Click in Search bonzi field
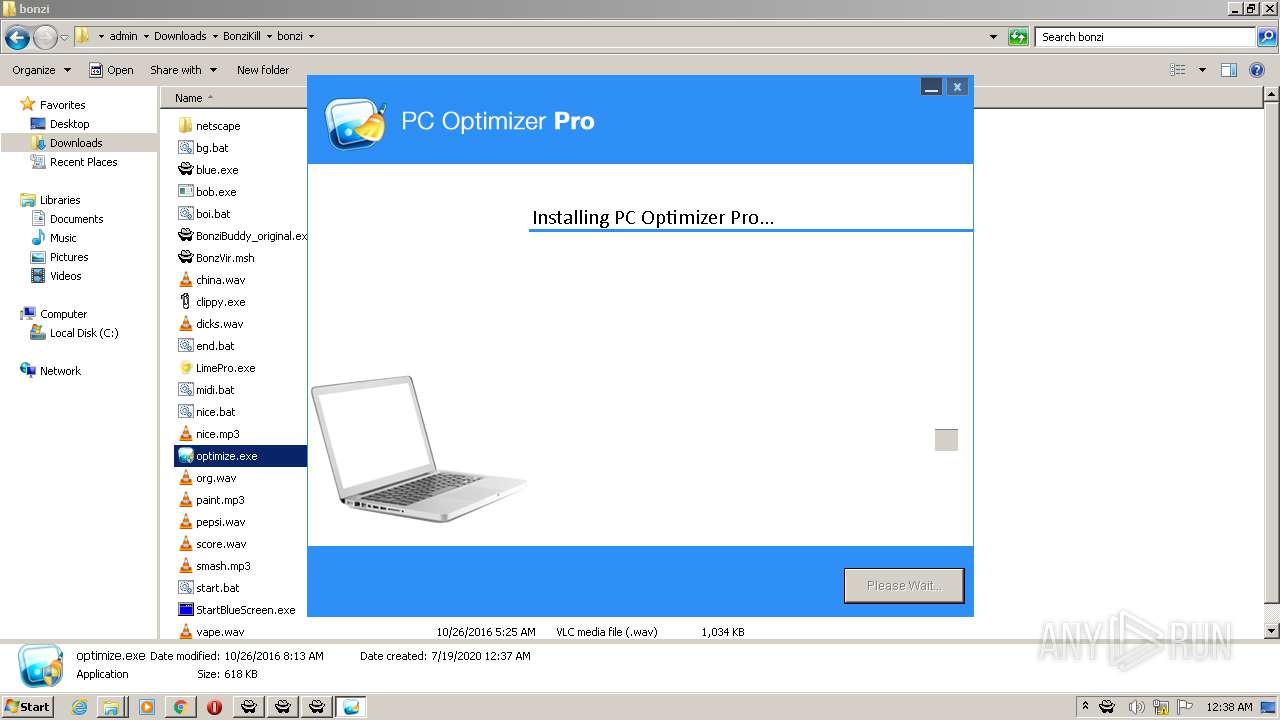1280x720 pixels. pos(1145,37)
